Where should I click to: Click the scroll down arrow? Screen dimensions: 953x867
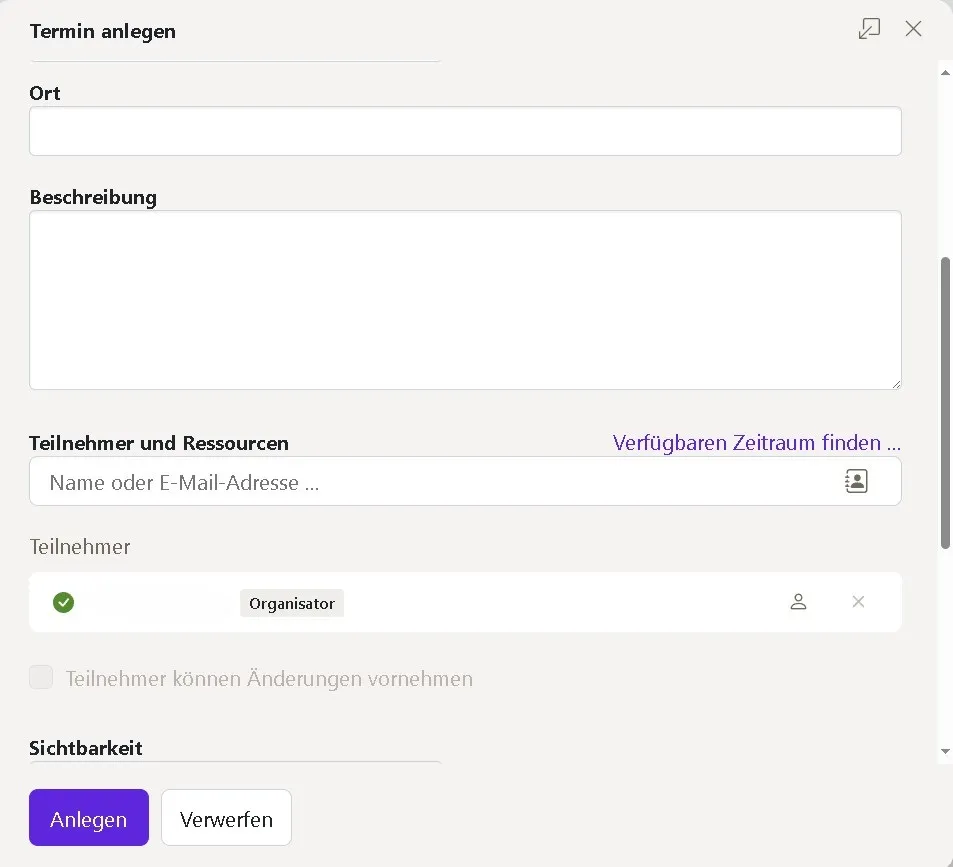[945, 751]
